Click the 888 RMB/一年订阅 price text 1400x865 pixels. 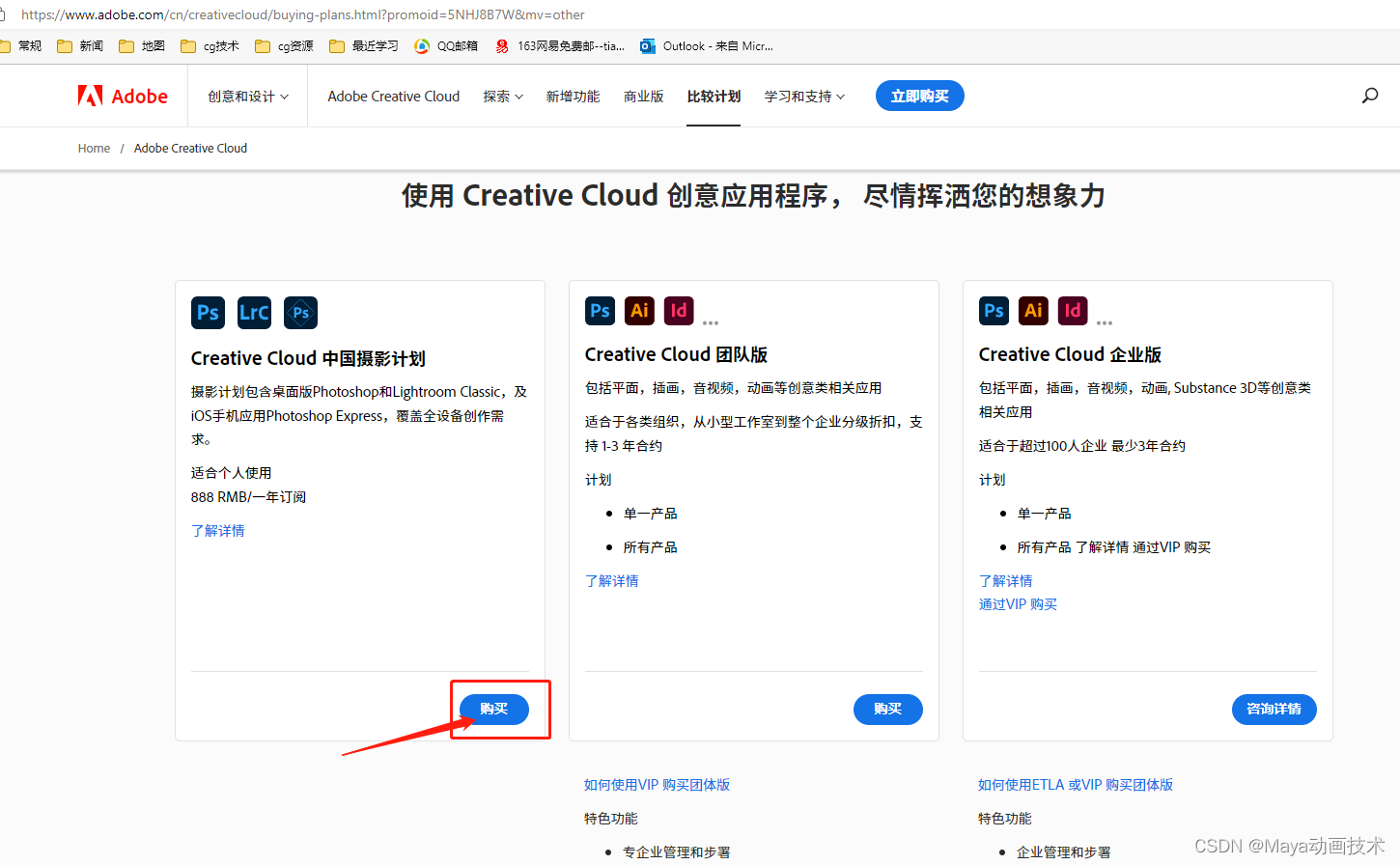point(248,497)
